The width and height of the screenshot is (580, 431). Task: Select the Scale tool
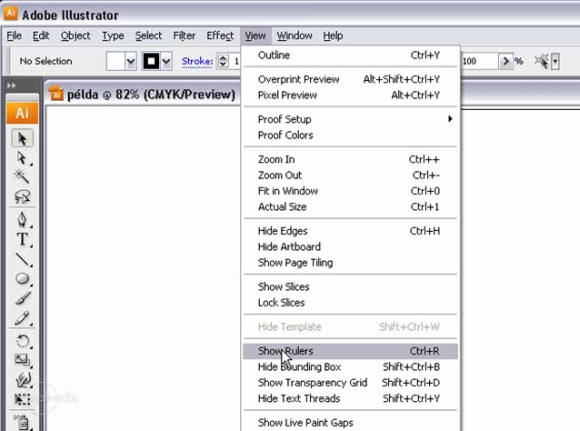pyautogui.click(x=22, y=360)
